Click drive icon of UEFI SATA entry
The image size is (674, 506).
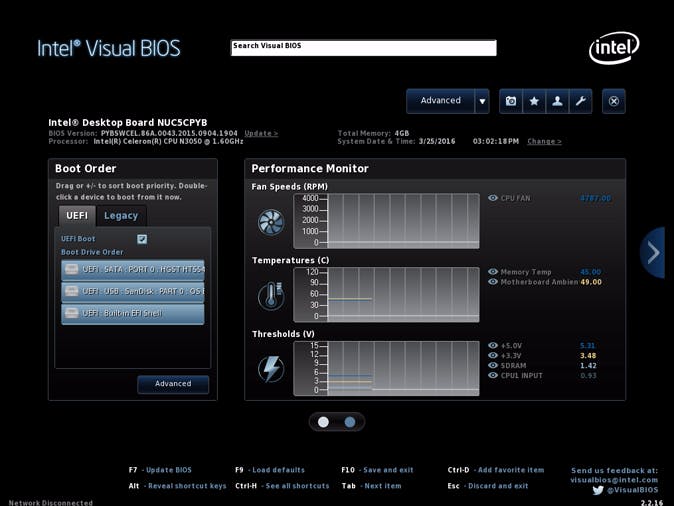[x=71, y=269]
